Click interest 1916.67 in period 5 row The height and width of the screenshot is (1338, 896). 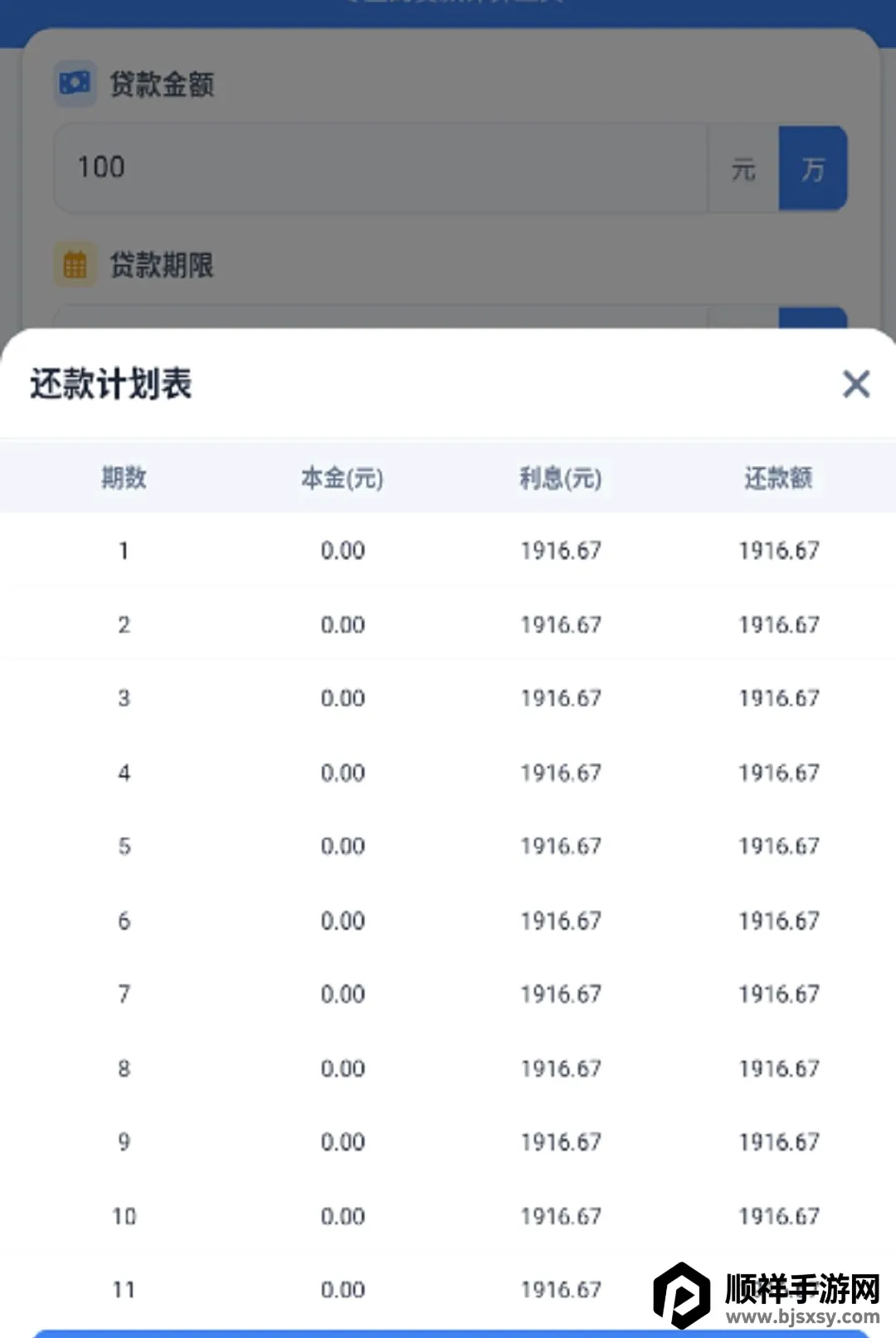(561, 846)
